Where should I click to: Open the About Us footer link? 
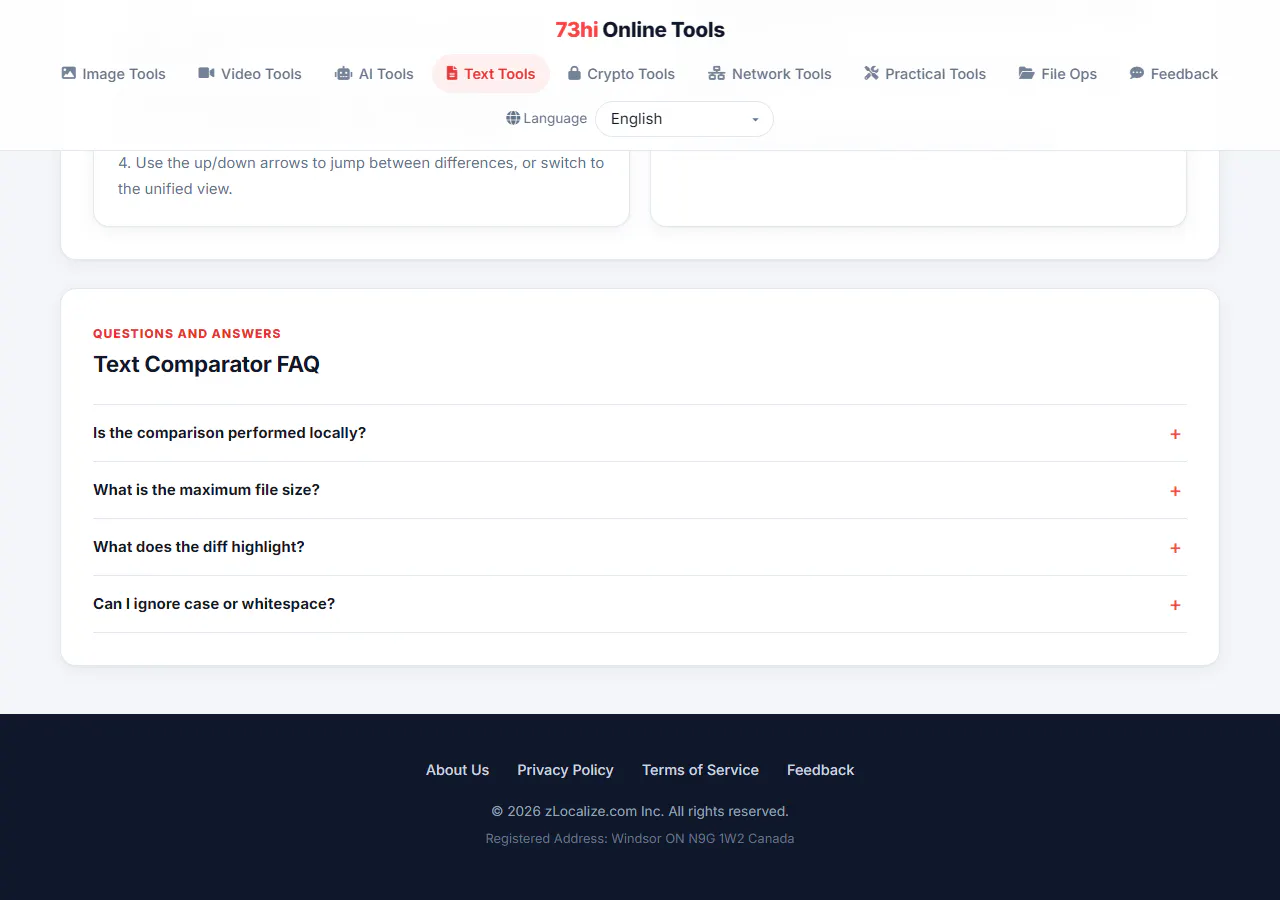[457, 770]
